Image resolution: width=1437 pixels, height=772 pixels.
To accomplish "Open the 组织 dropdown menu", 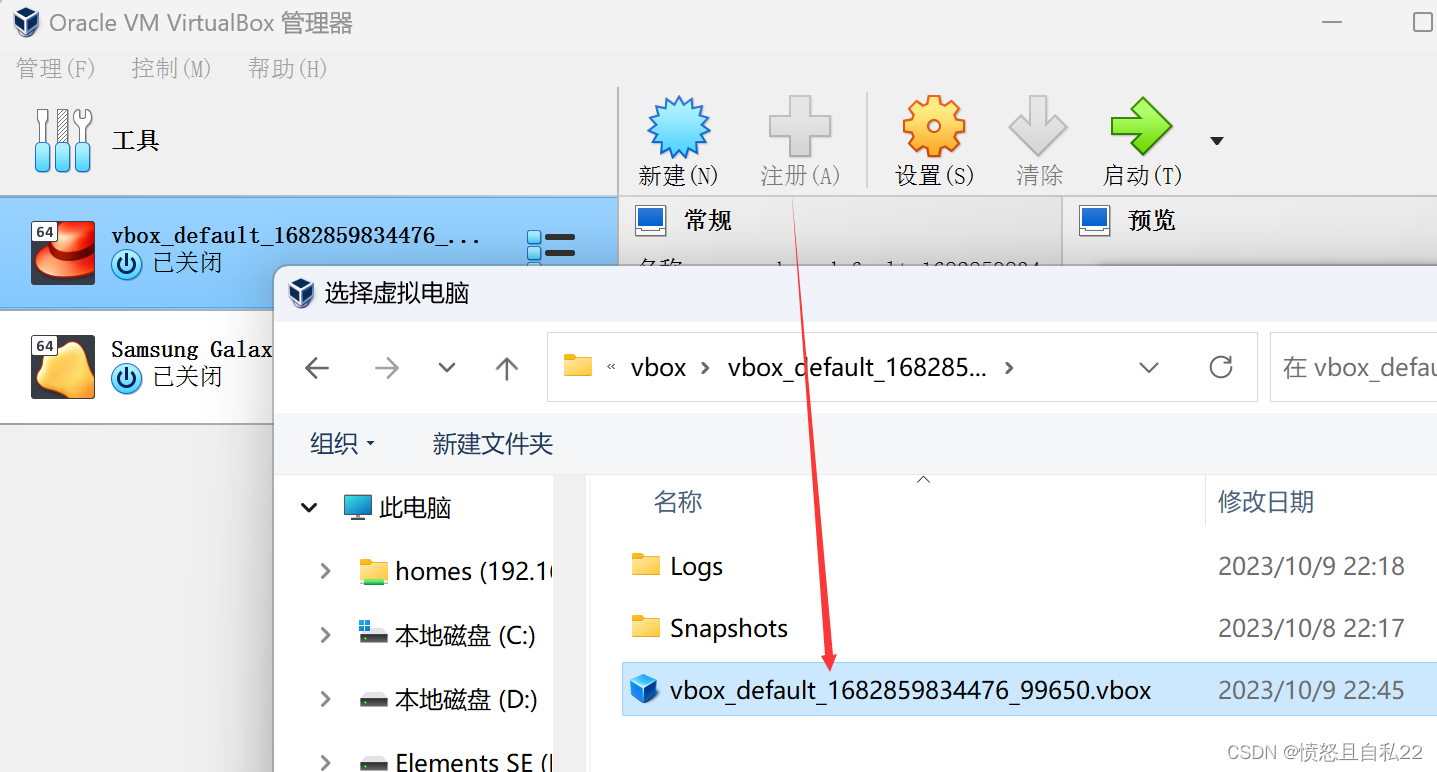I will [x=342, y=443].
